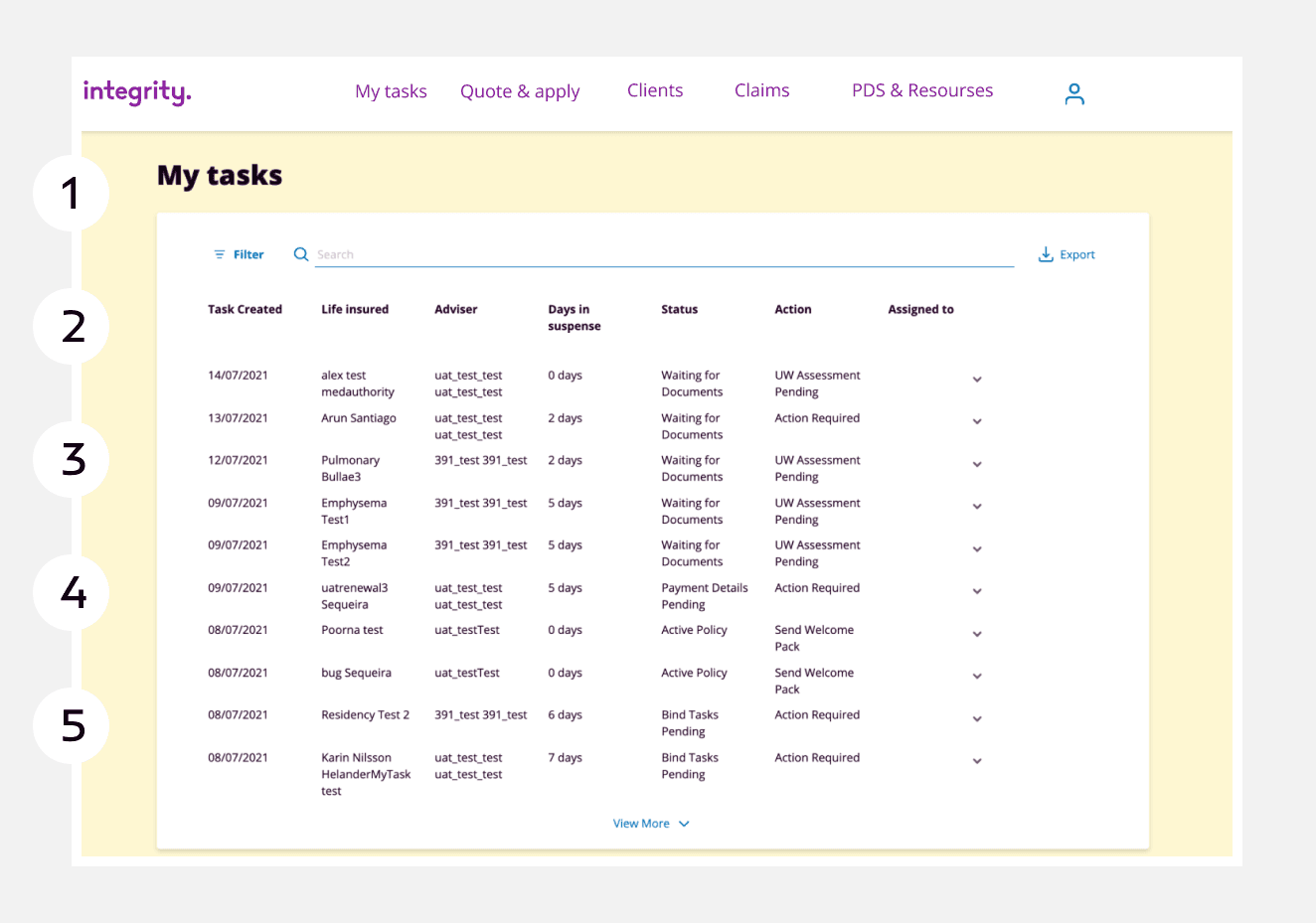Expand the bug Sequeira row
The height and width of the screenshot is (923, 1316).
tap(977, 676)
